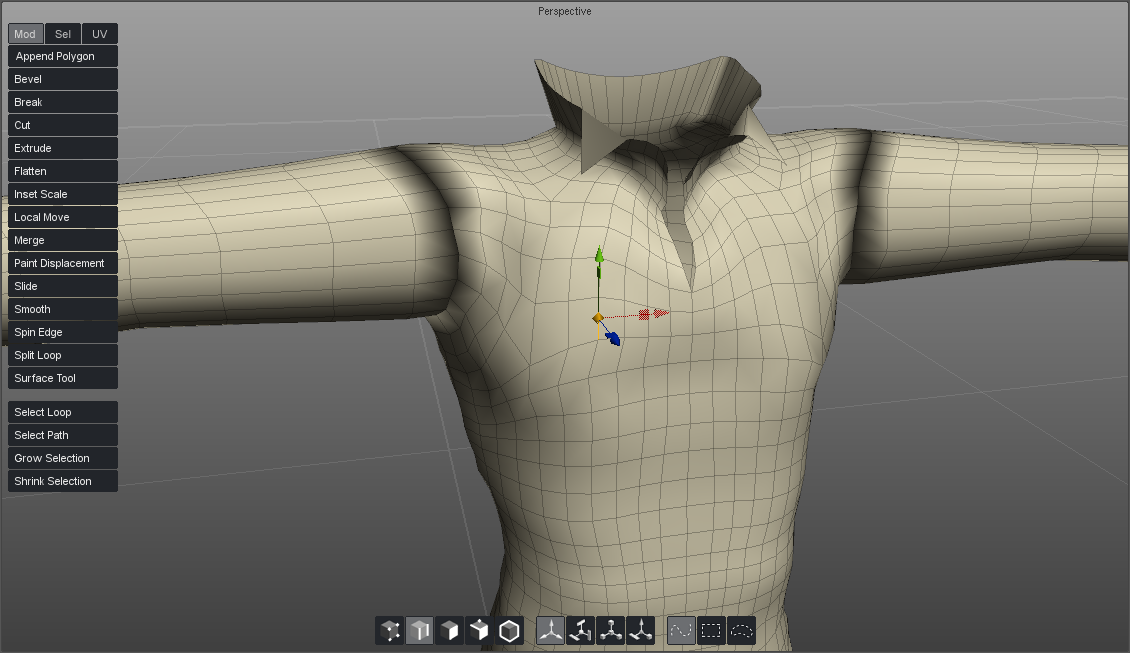Activate the Split Loop tool
Image resolution: width=1130 pixels, height=653 pixels.
tap(63, 355)
